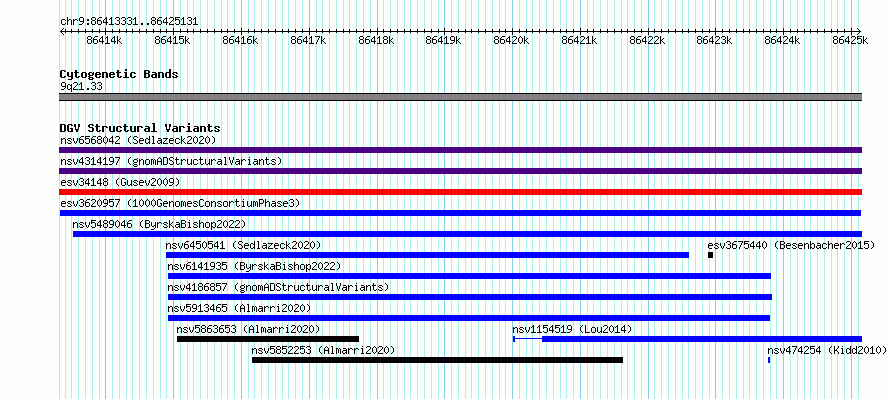Click nsv5852253 (Almarri2020) label
890x399 pixels.
tap(323, 350)
